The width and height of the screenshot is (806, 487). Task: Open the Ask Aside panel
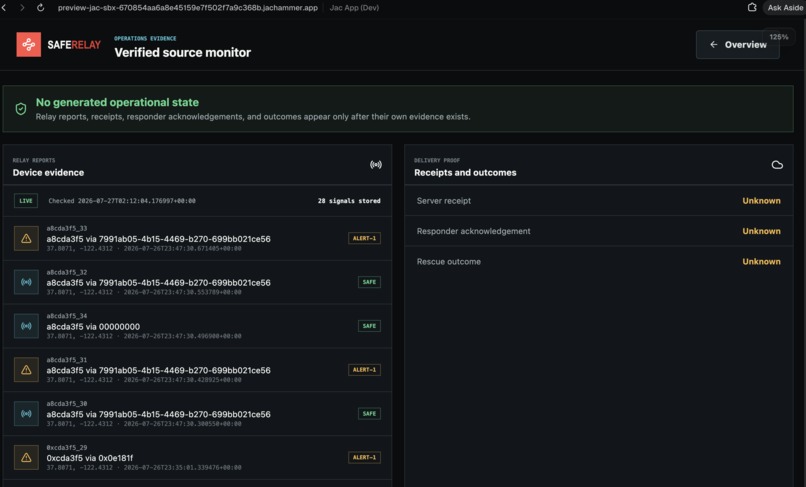tap(784, 7)
